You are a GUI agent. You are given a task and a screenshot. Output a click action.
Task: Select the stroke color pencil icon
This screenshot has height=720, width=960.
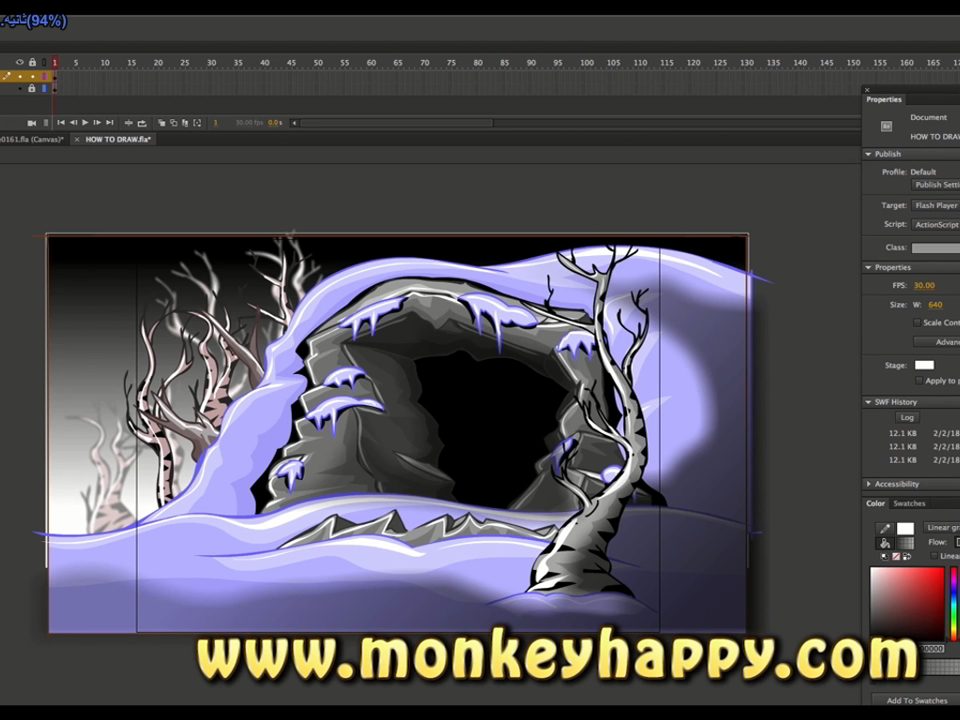[885, 529]
